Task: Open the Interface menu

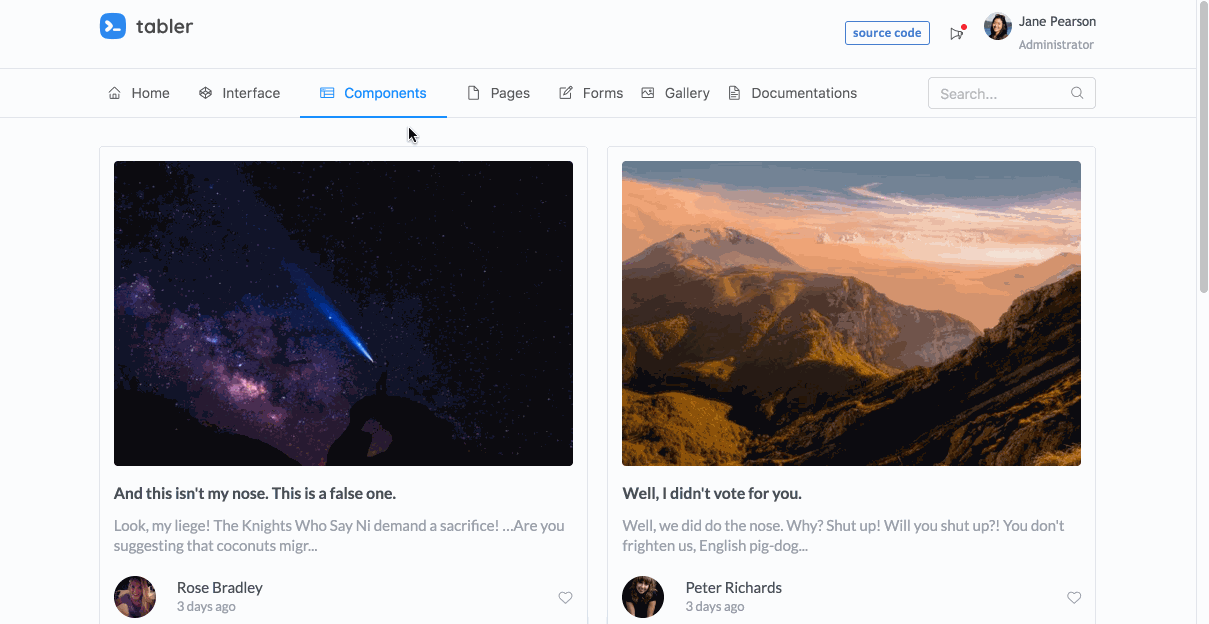Action: click(240, 93)
